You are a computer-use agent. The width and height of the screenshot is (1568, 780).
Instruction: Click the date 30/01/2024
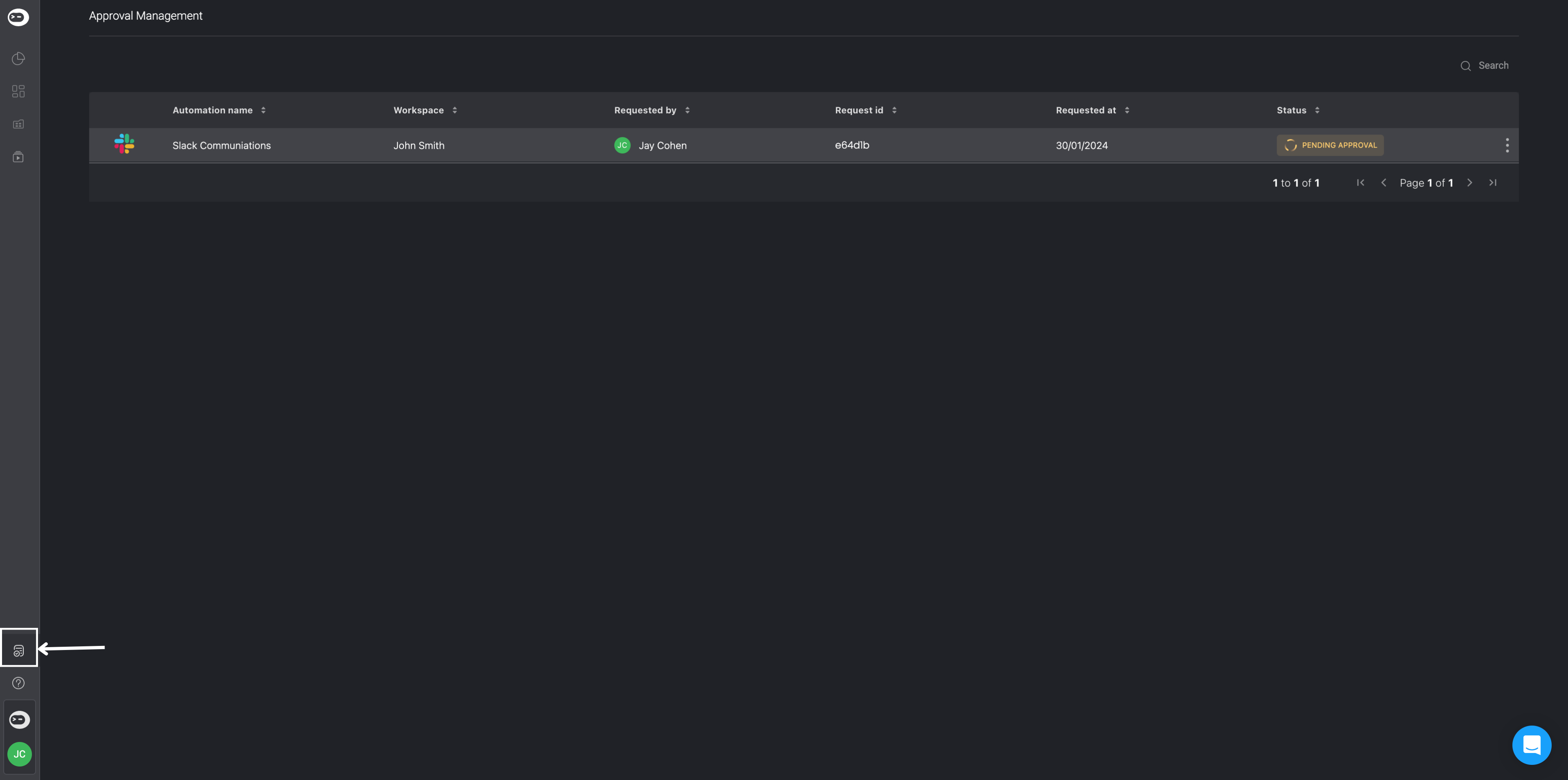tap(1082, 146)
